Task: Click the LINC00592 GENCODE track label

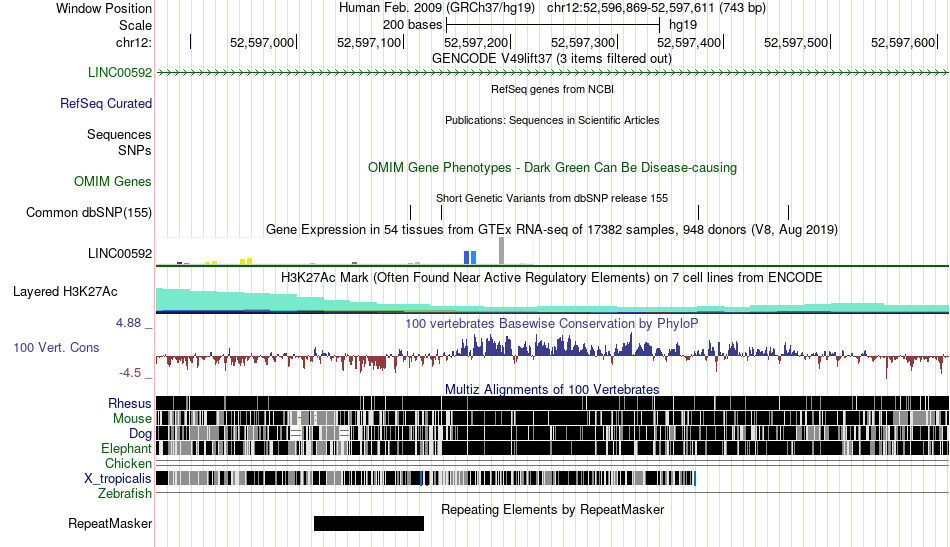Action: point(120,73)
